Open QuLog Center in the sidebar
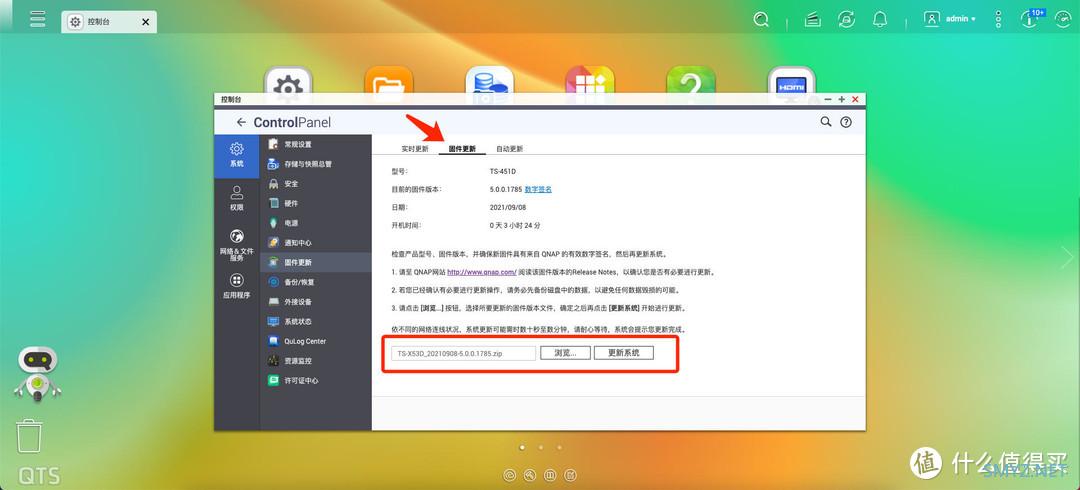This screenshot has width=1080, height=490. click(315, 341)
